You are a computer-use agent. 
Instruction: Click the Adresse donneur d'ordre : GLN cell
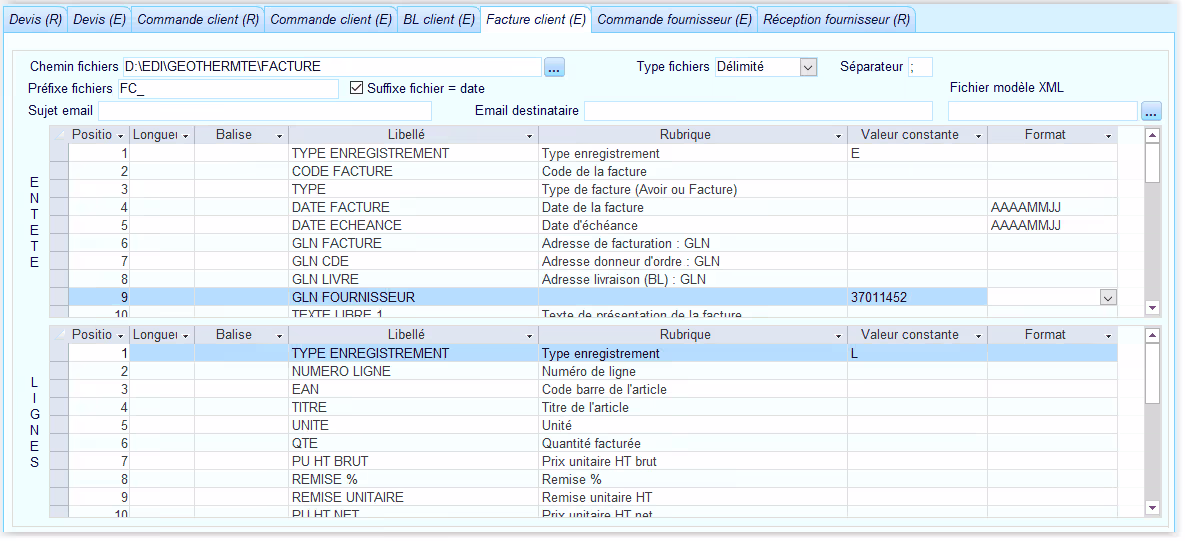click(693, 262)
